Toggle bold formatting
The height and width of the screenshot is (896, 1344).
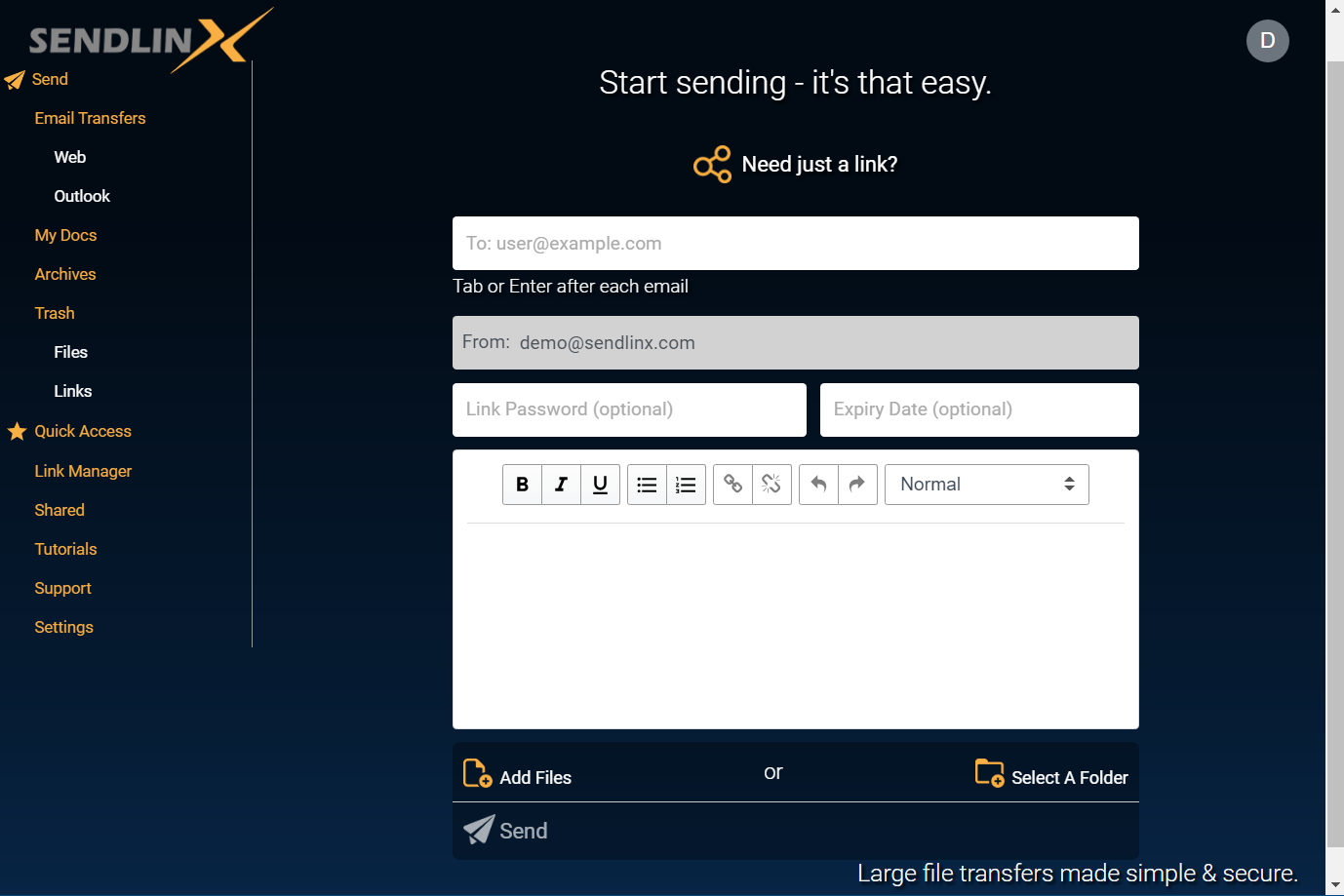(x=522, y=485)
